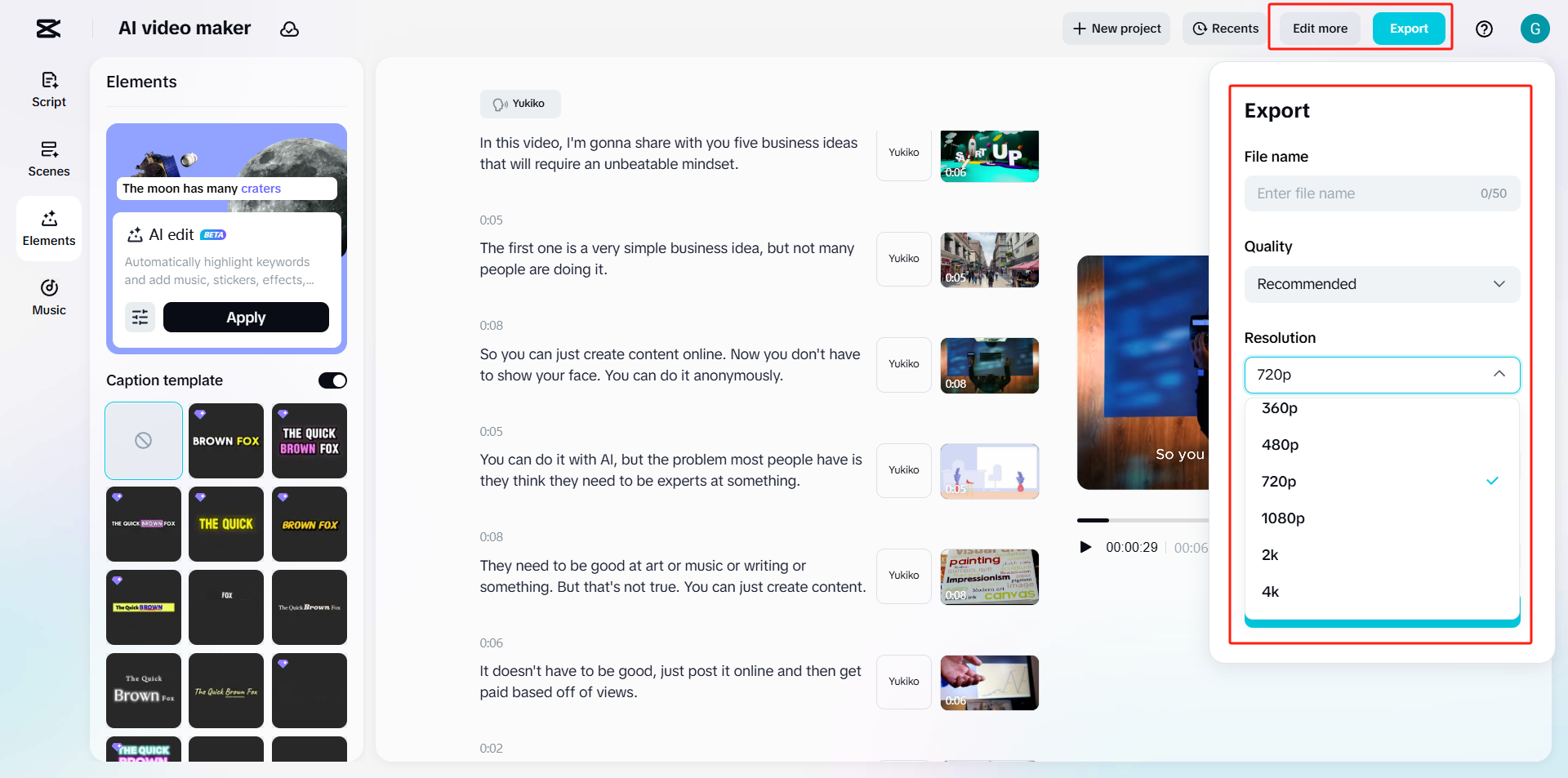Open the illustrated people scene thumbnail
This screenshot has width=1568, height=778.
pyautogui.click(x=990, y=471)
